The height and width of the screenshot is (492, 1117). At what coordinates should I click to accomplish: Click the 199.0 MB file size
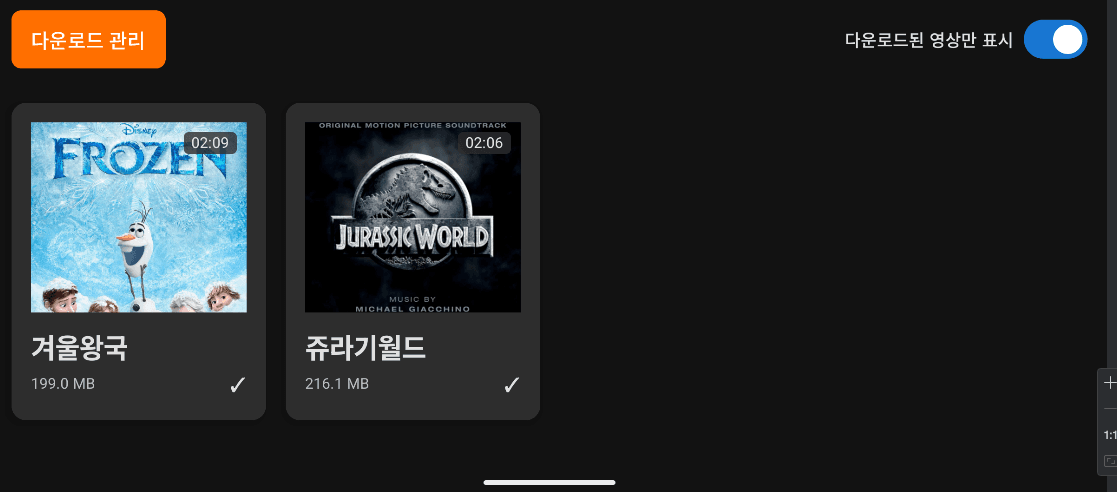tap(63, 384)
